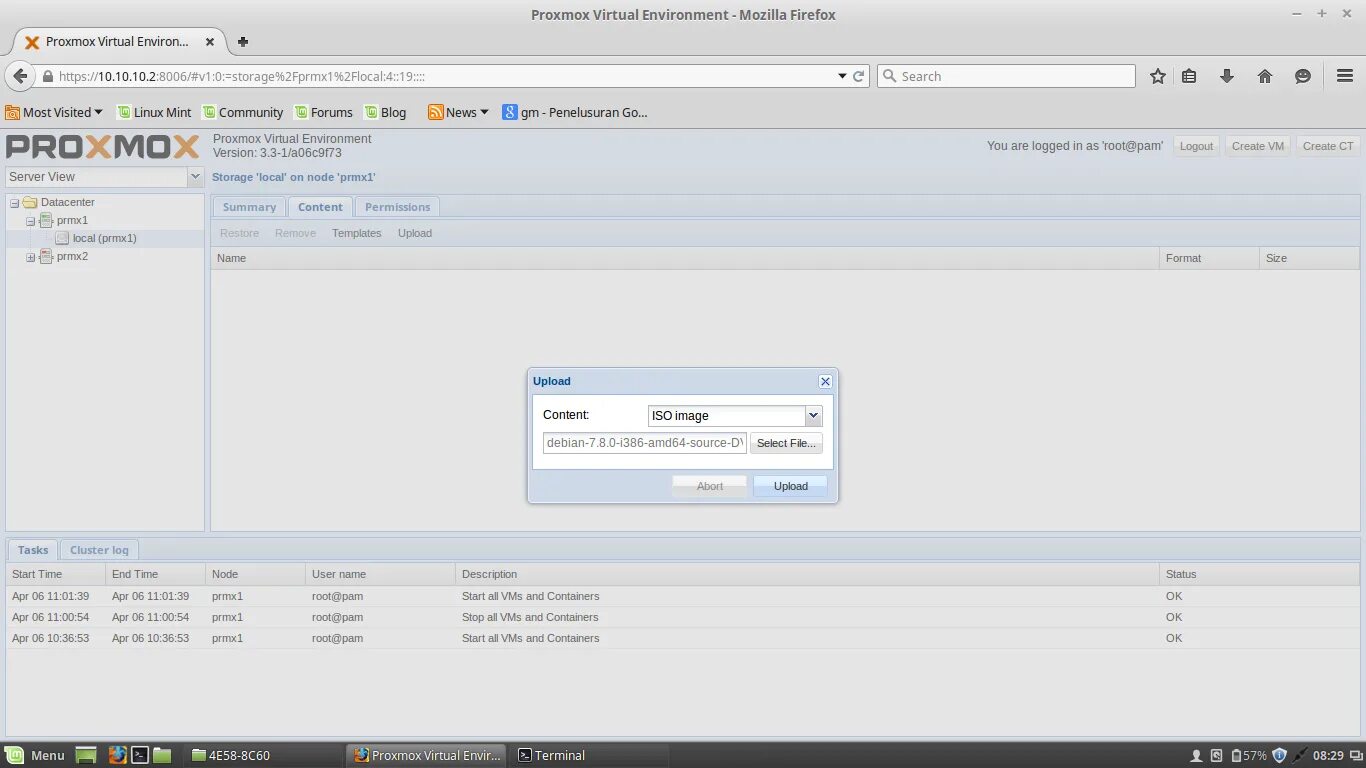Click the Create CT button

(1328, 146)
